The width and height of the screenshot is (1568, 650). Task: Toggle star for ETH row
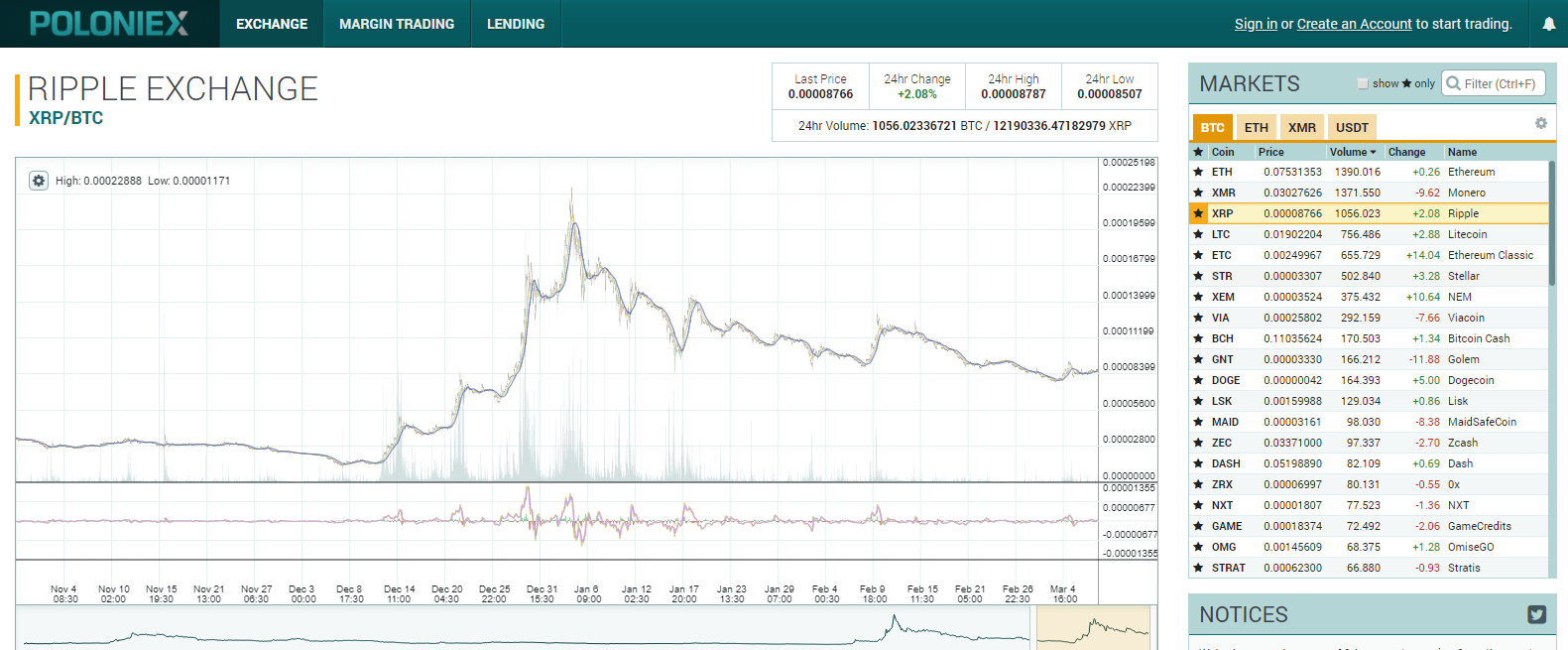1198,172
